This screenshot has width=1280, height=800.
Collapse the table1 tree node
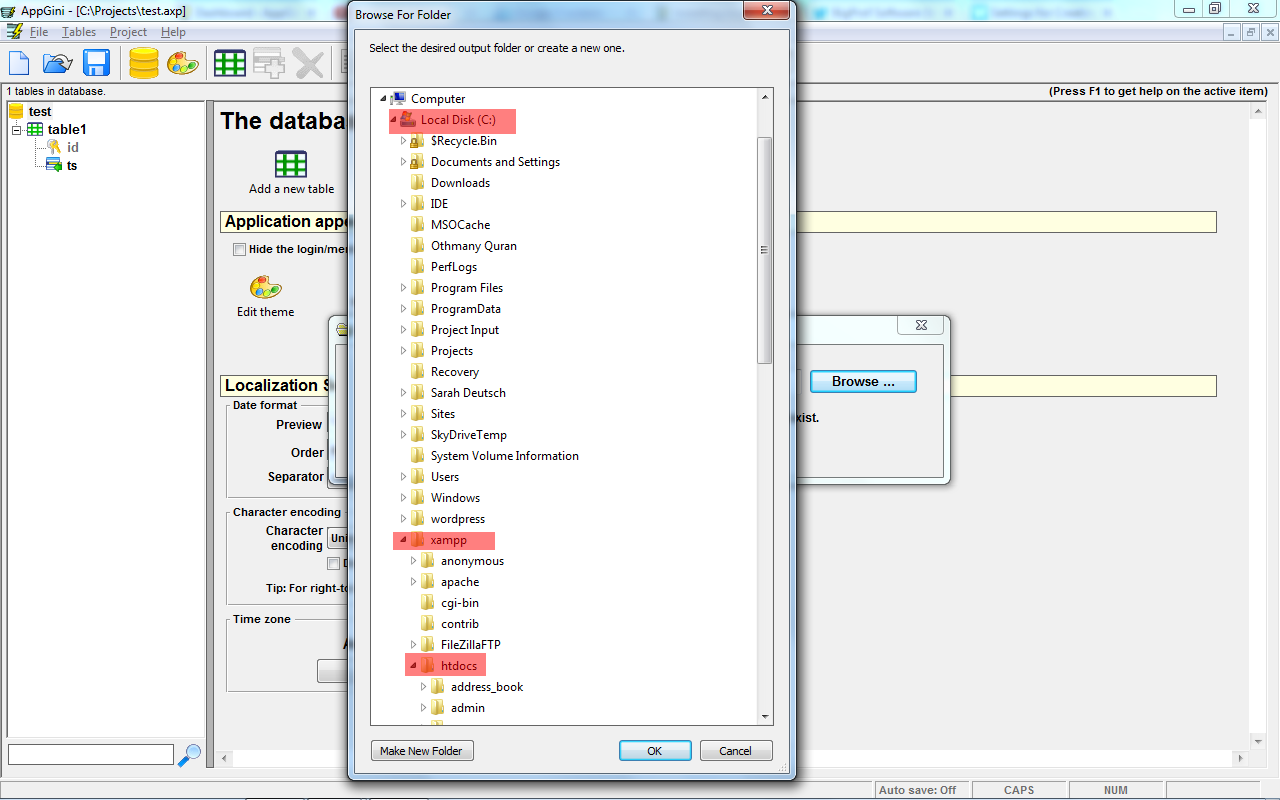[x=16, y=130]
